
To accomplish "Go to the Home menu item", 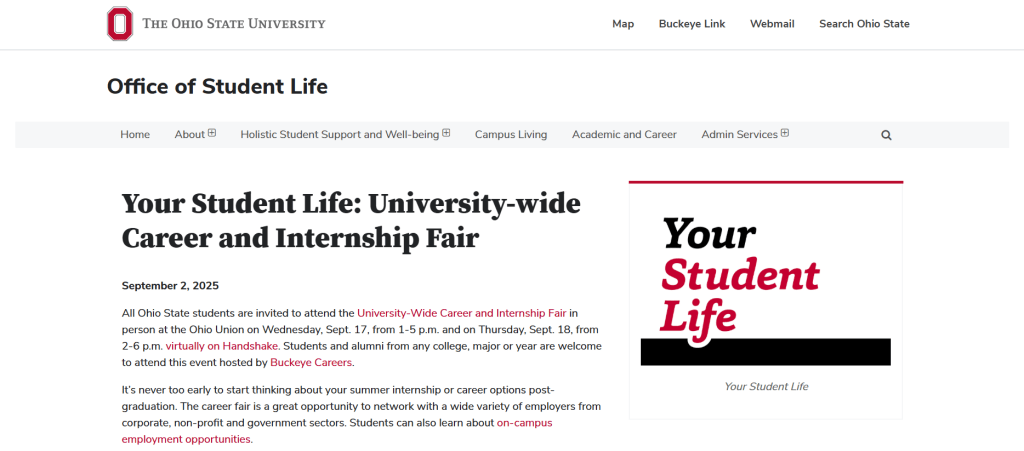I will point(135,135).
